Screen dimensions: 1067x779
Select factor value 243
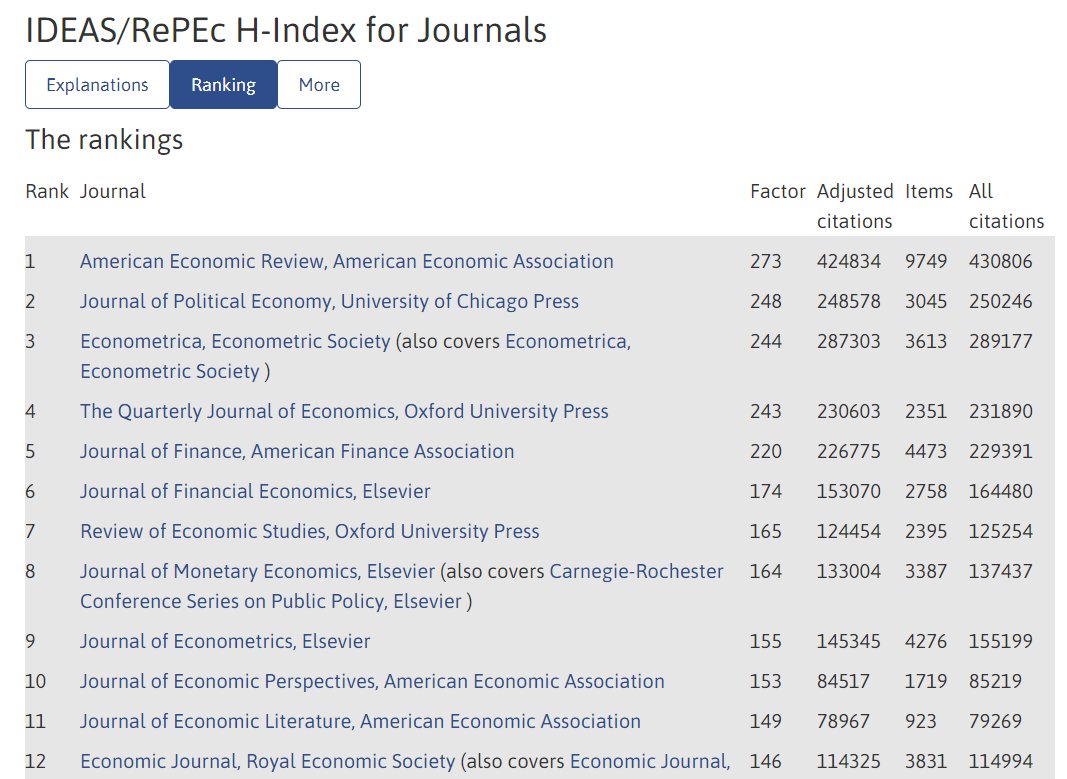click(766, 412)
